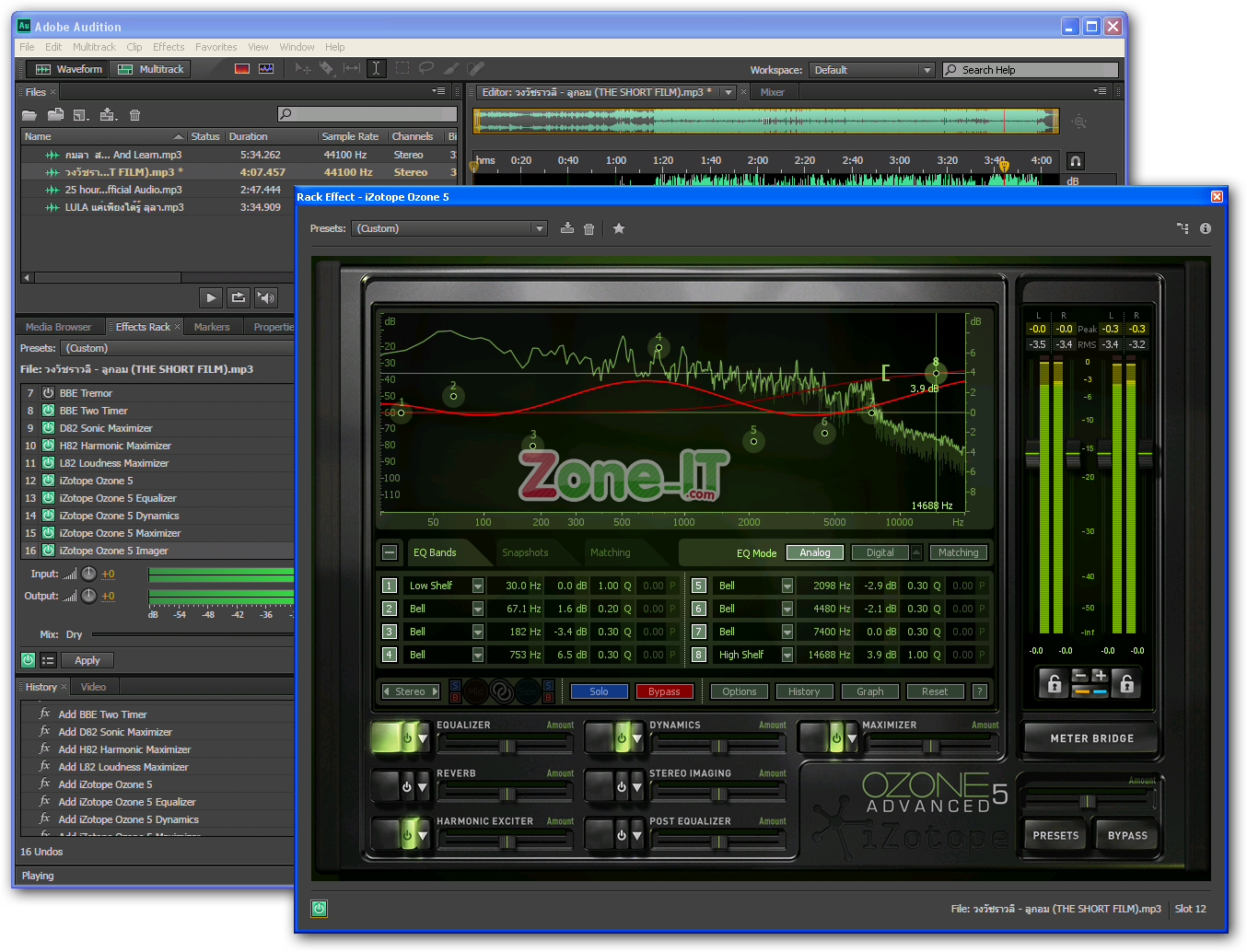
Task: Toggle Loop Playback in Files panel preview
Action: tap(239, 297)
